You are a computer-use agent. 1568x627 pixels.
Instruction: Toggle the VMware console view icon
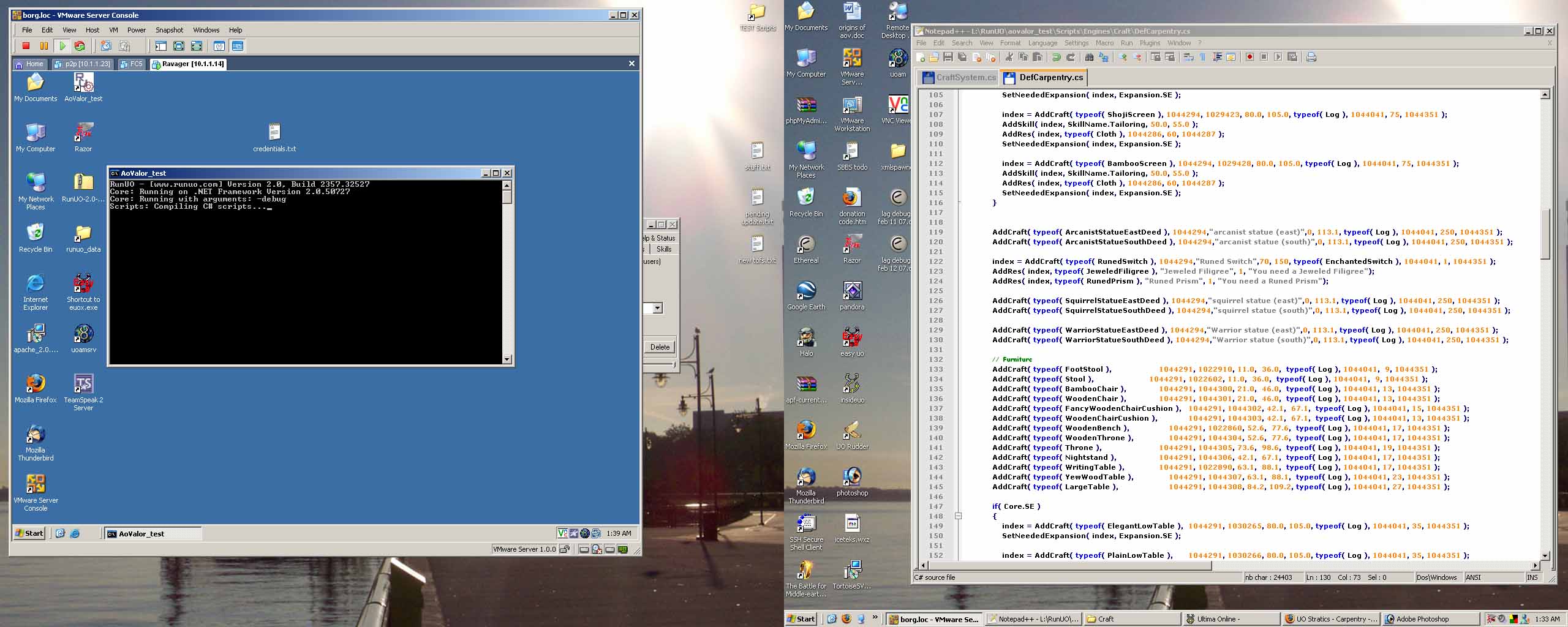pyautogui.click(x=238, y=46)
